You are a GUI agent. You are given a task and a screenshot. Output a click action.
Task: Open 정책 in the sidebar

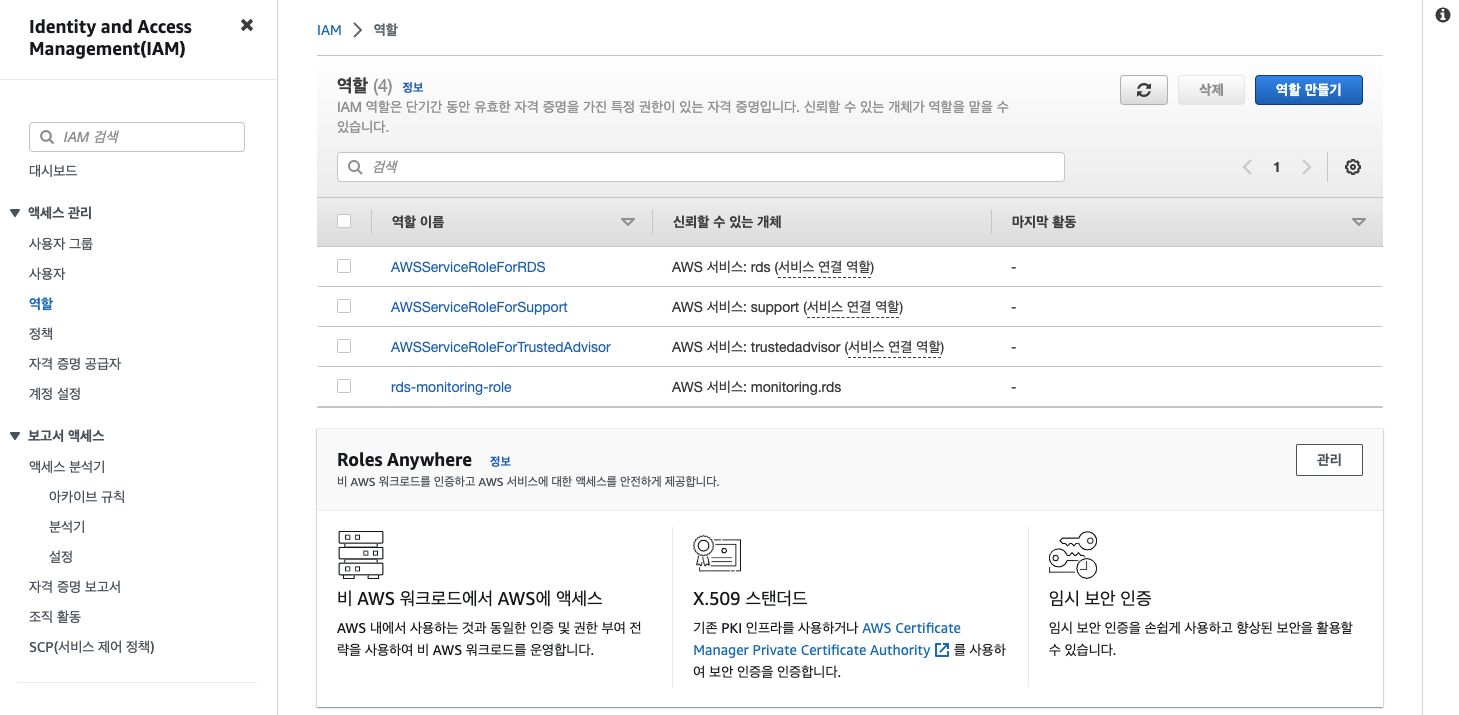pyautogui.click(x=41, y=334)
